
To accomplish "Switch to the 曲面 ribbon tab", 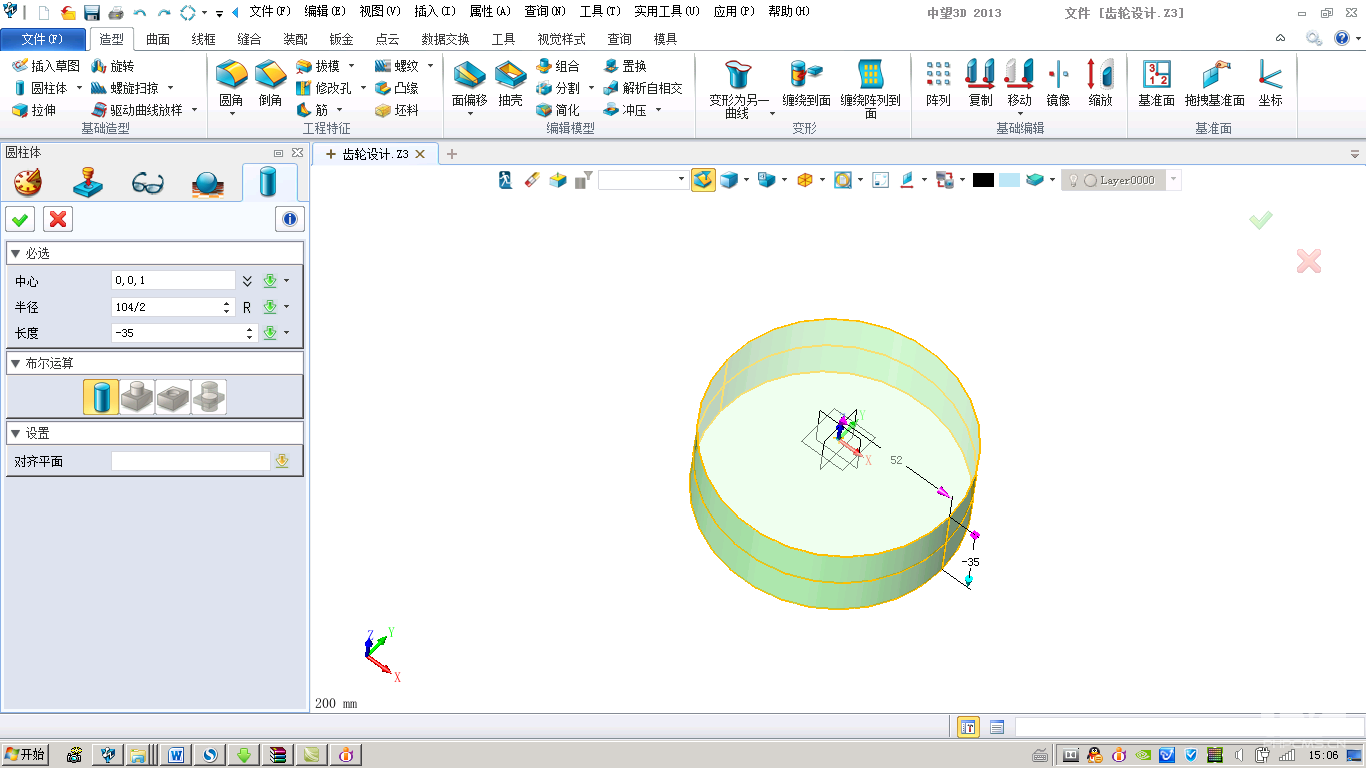I will tap(158, 39).
